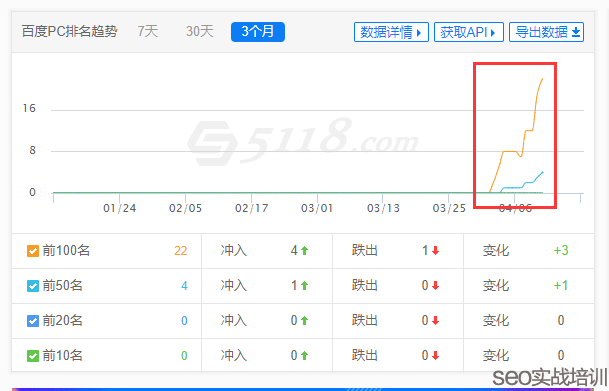The width and height of the screenshot is (609, 391).
Task: Click green up arrow in 前100名 冲入
Action: 304,251
